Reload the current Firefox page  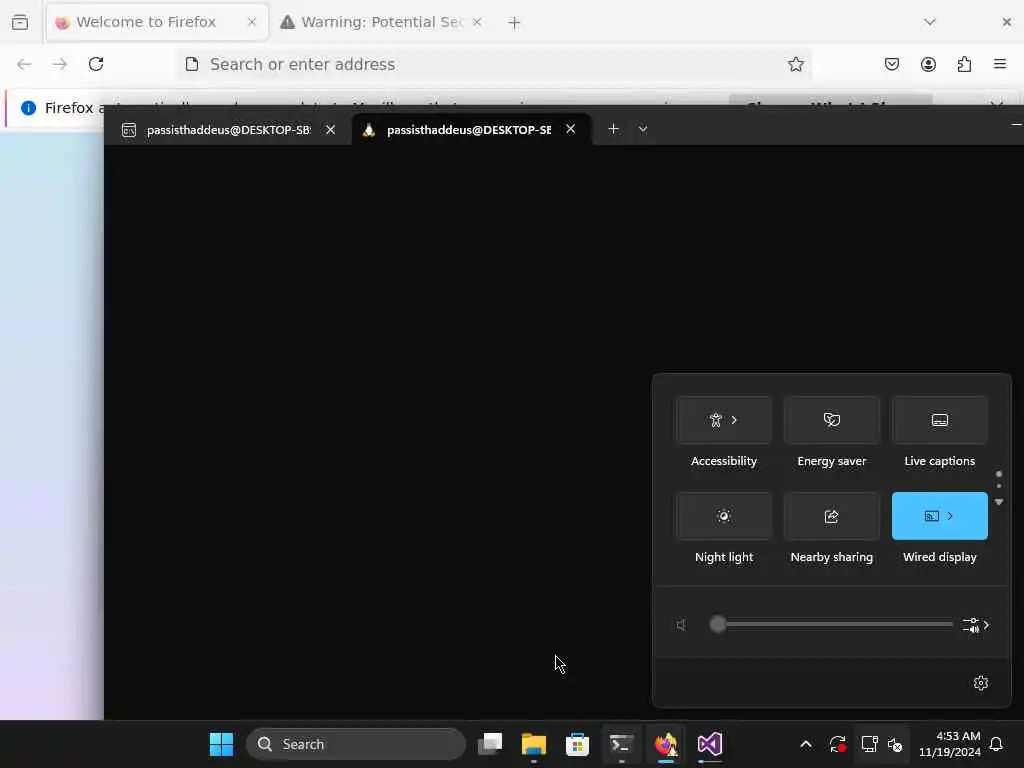coord(96,64)
